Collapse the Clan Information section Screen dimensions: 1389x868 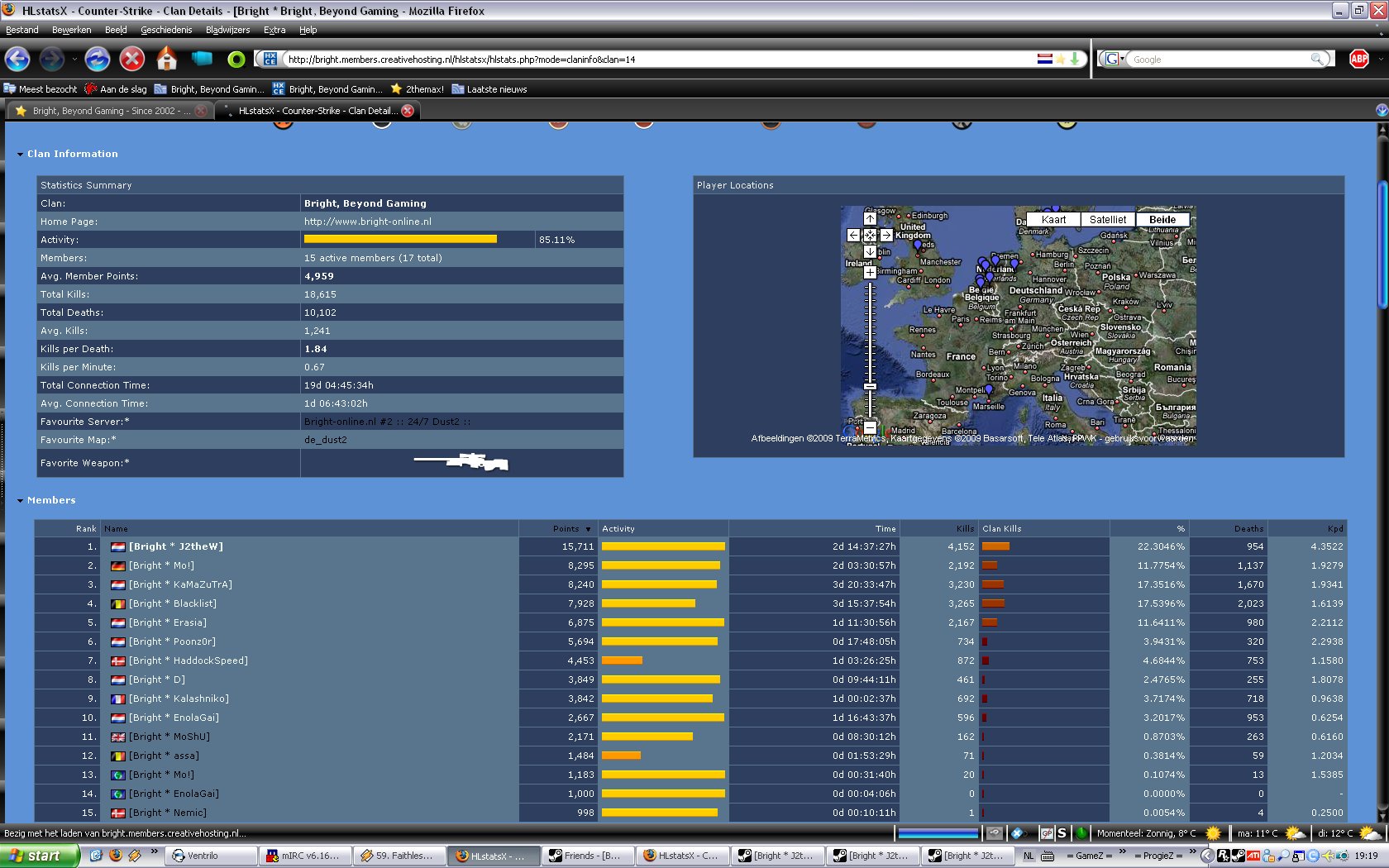click(x=20, y=155)
